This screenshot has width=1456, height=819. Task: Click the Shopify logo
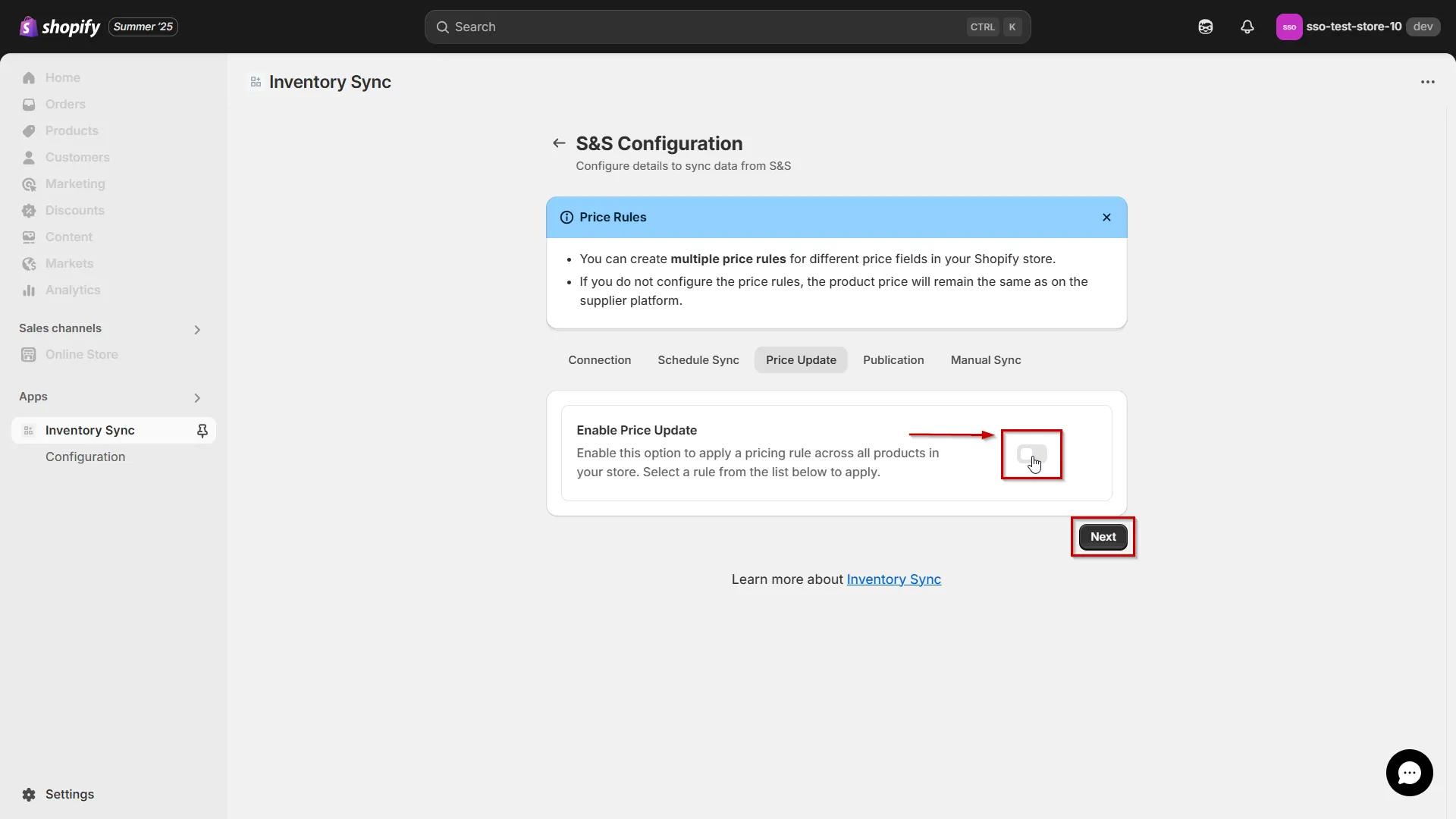pyautogui.click(x=59, y=27)
